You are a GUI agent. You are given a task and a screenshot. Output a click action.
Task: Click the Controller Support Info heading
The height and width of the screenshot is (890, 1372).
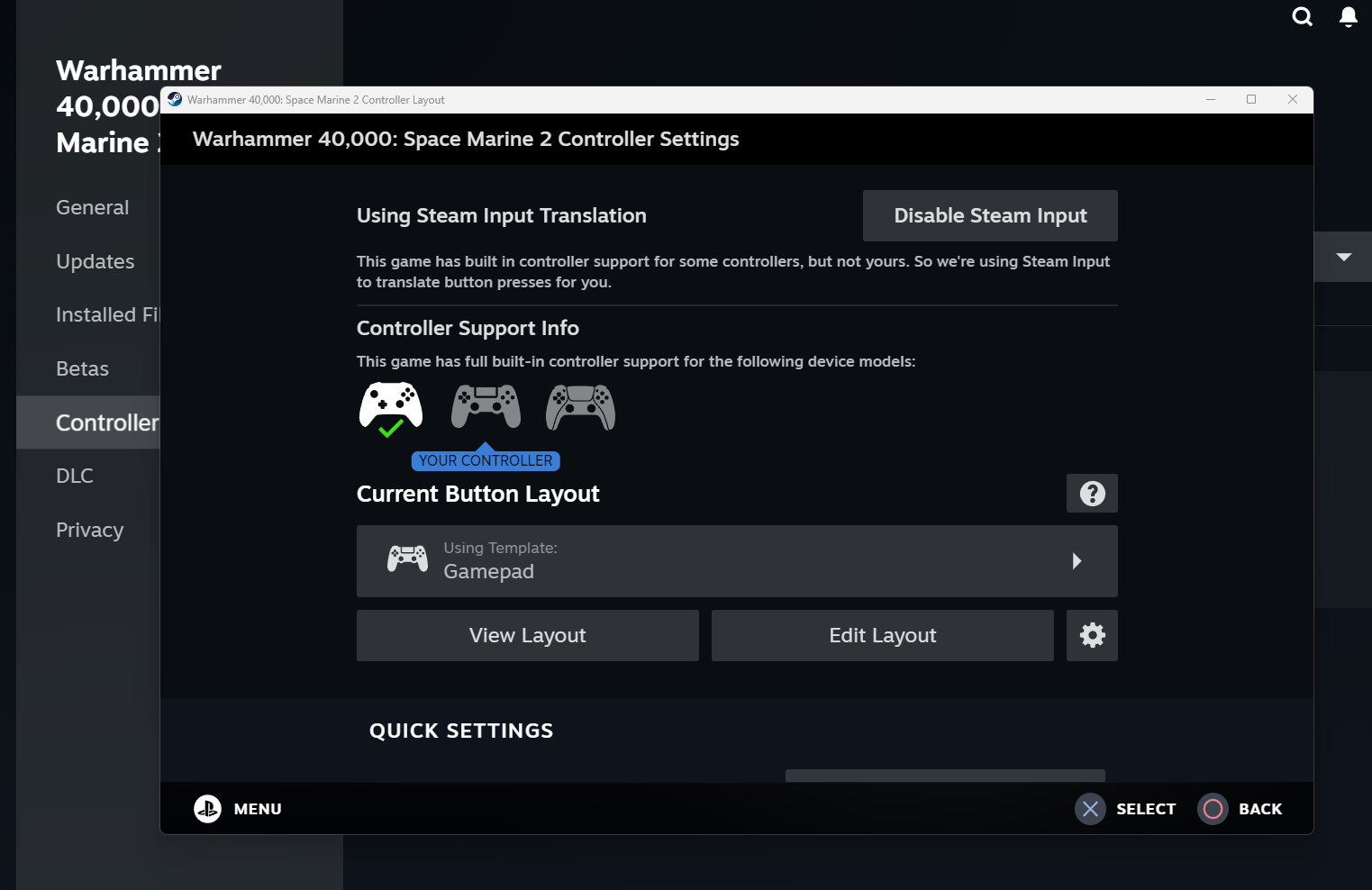[x=468, y=329]
